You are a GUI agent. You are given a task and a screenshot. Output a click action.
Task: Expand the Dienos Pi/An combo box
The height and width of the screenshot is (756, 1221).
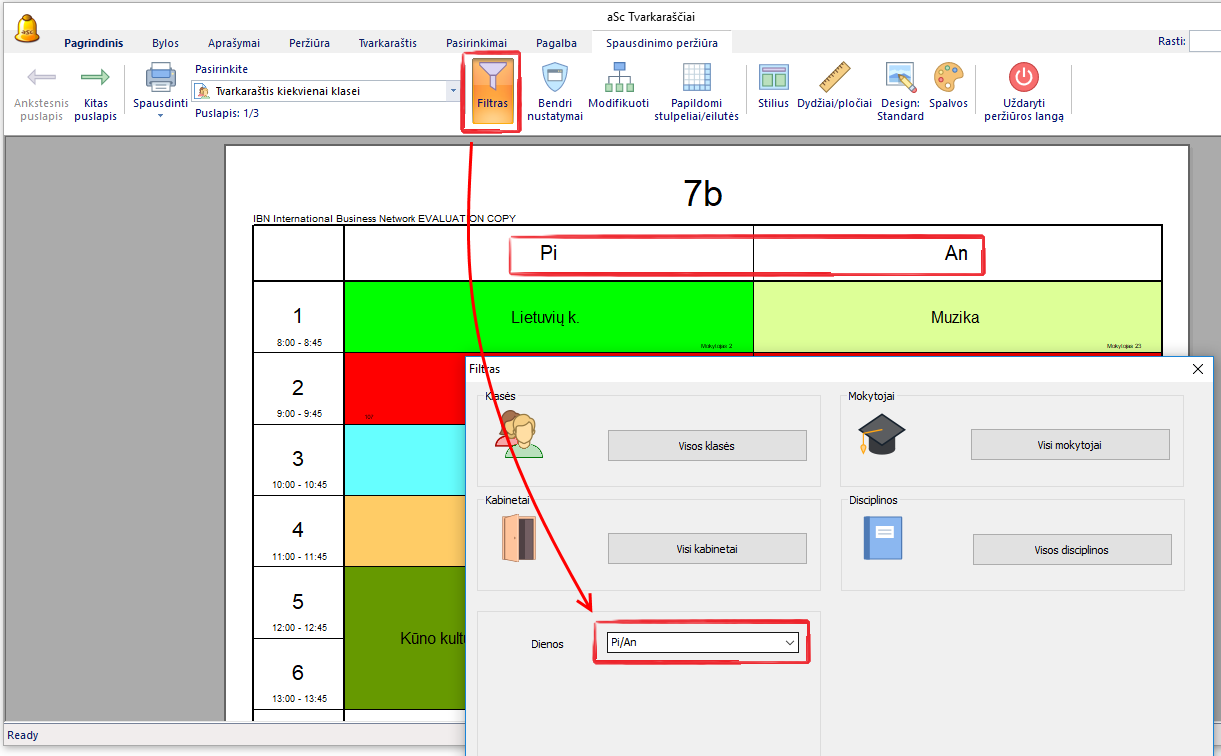[789, 643]
